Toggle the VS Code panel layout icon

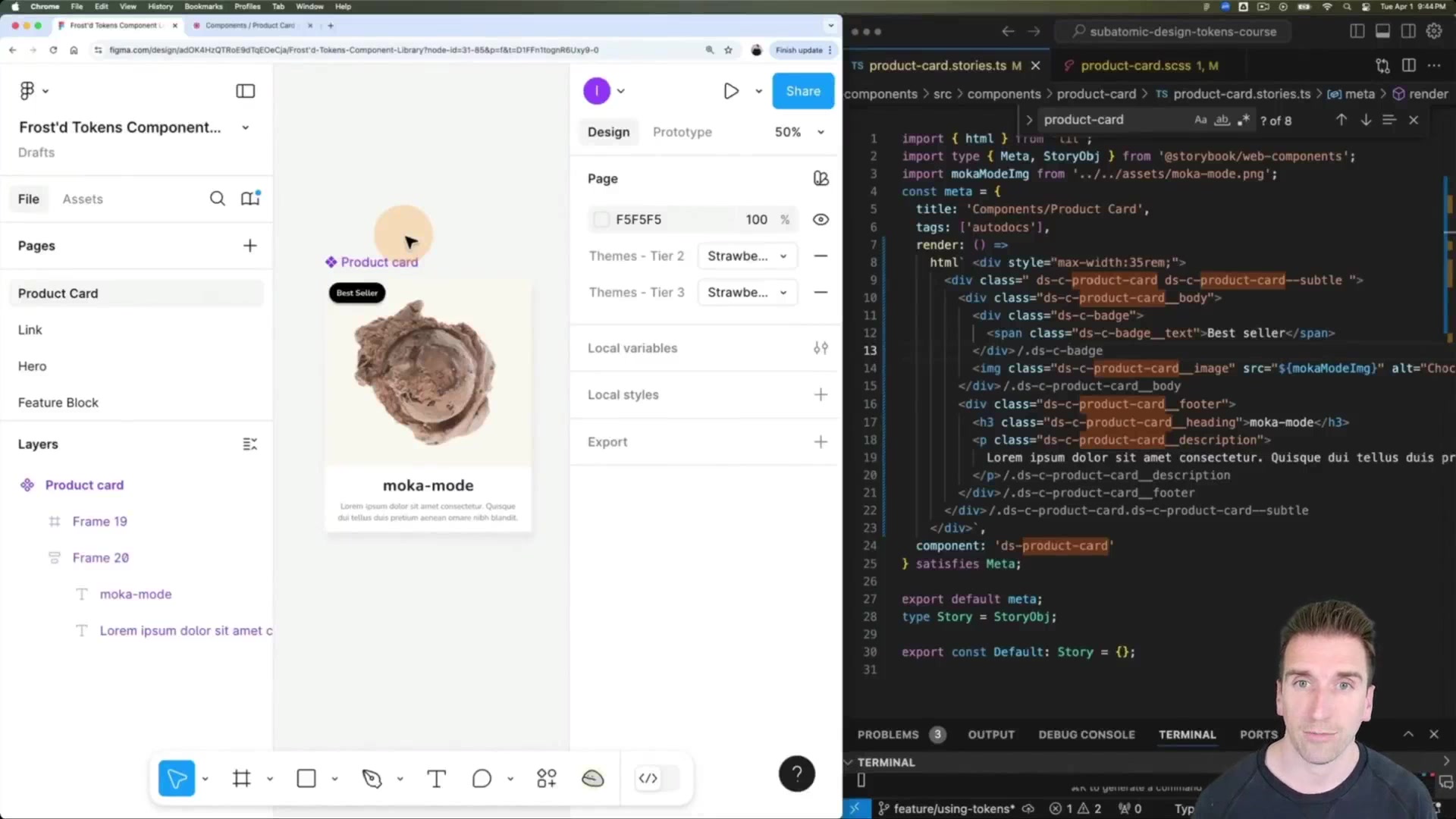[x=1382, y=31]
